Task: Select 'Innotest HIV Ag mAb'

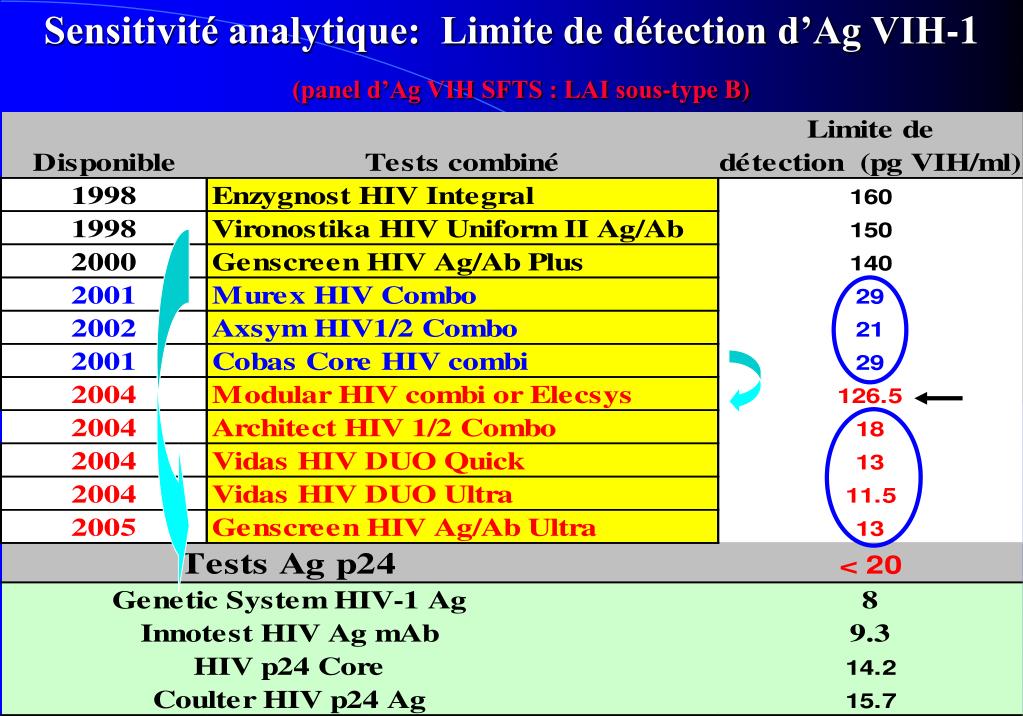Action: coord(290,634)
